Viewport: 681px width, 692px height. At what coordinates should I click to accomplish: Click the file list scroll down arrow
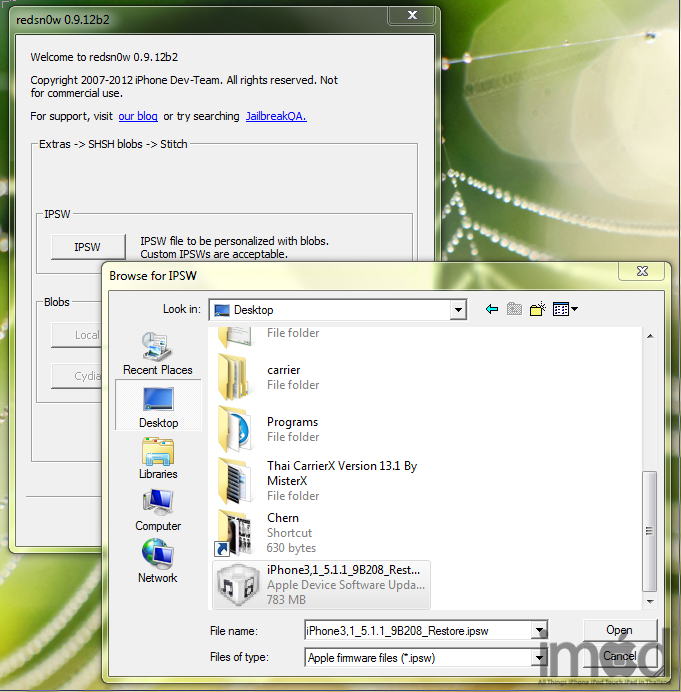click(650, 602)
